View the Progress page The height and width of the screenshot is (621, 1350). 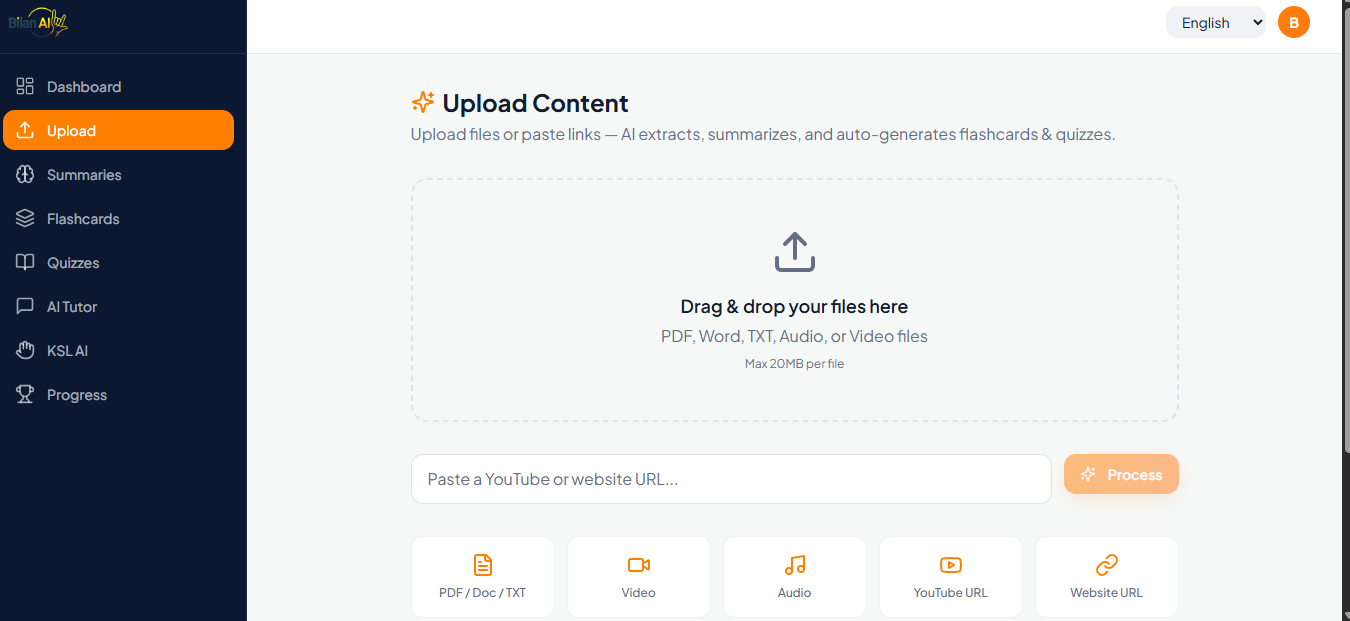click(x=119, y=395)
